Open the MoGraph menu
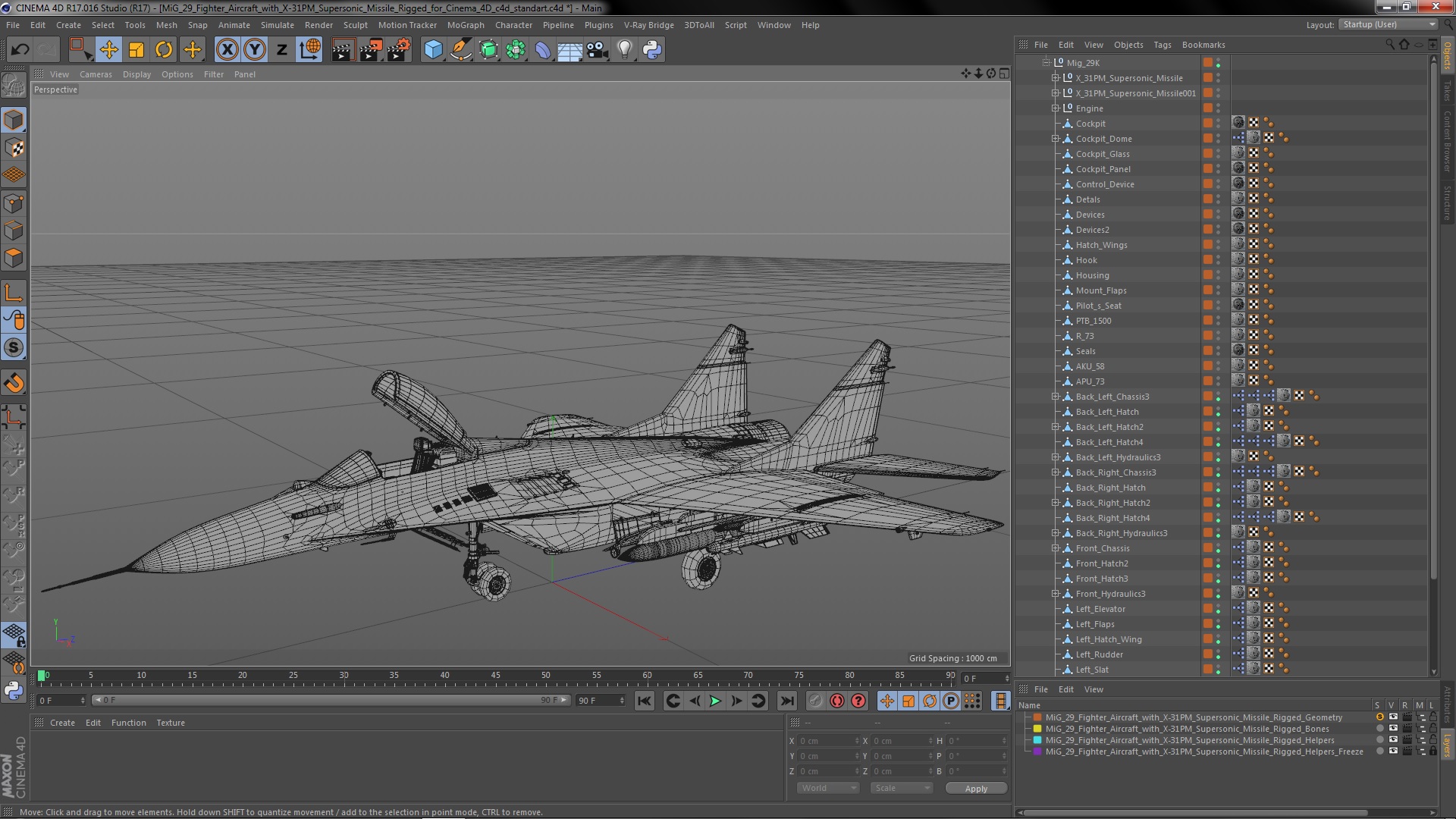Image resolution: width=1456 pixels, height=819 pixels. click(466, 25)
